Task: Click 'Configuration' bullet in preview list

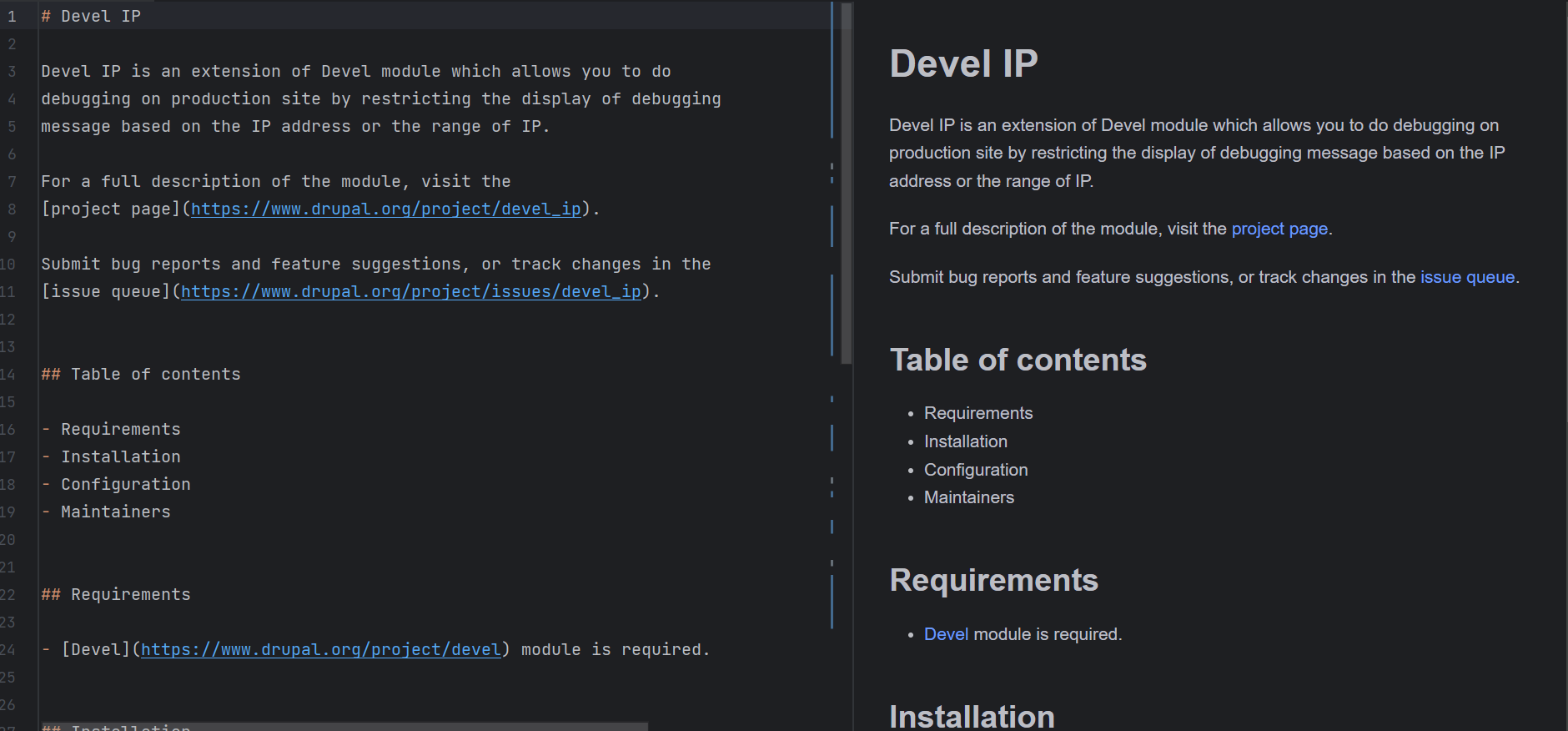Action: (976, 470)
